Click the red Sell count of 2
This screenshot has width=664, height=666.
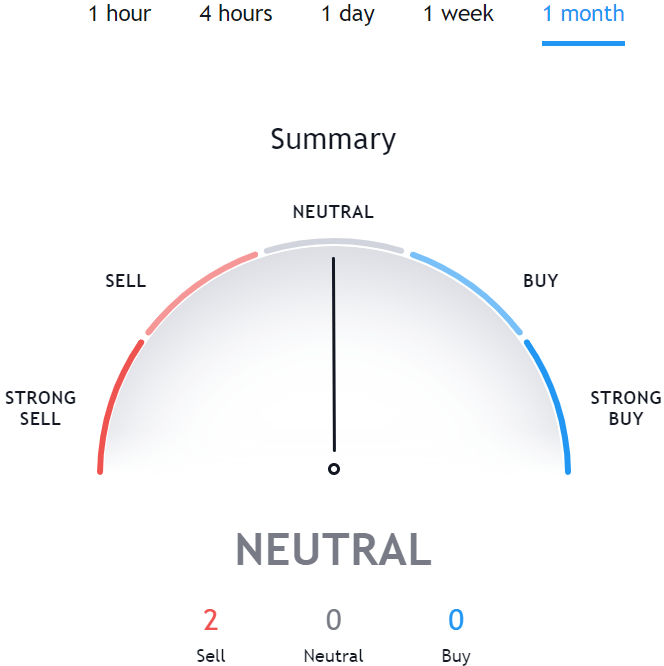pos(211,620)
